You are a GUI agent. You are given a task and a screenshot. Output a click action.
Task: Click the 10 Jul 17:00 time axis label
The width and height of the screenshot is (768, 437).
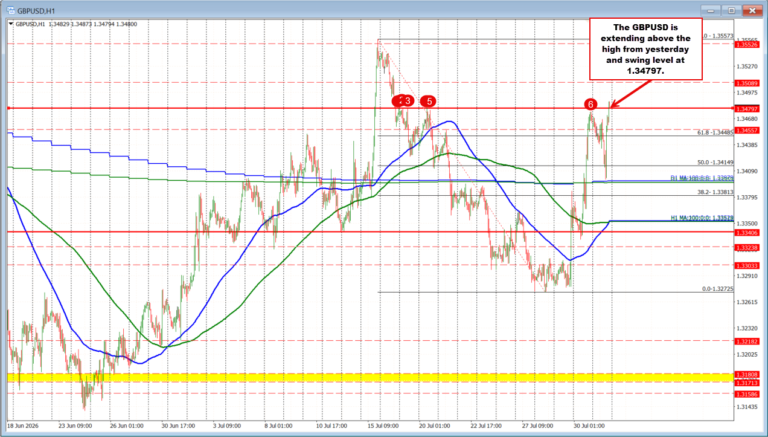coord(332,426)
